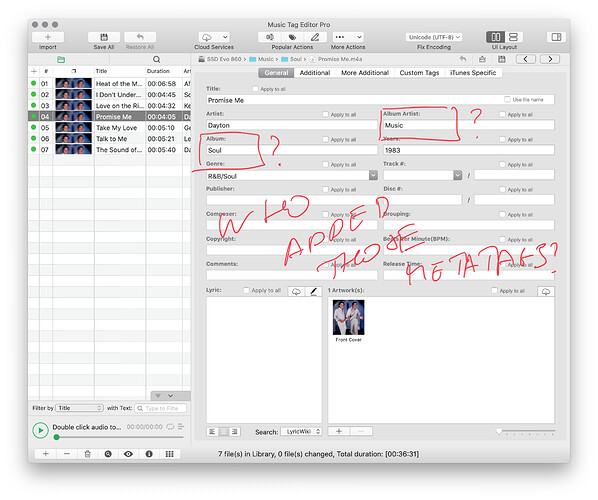Viewport: 598px width, 500px height.
Task: Click the pencil edit icon in Popular Actions
Action: pos(315,37)
